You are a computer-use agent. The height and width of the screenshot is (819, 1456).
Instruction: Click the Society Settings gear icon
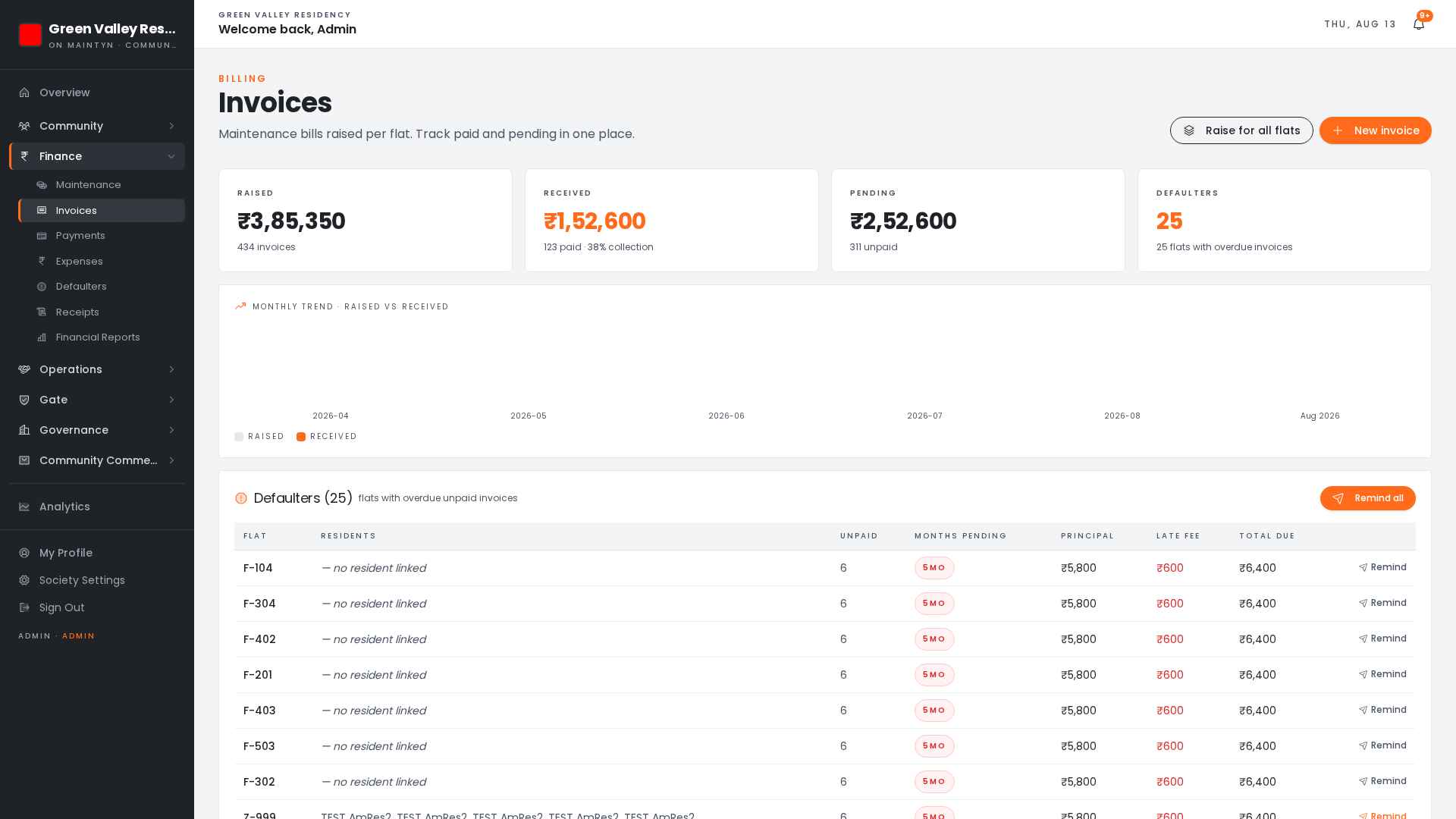point(24,580)
